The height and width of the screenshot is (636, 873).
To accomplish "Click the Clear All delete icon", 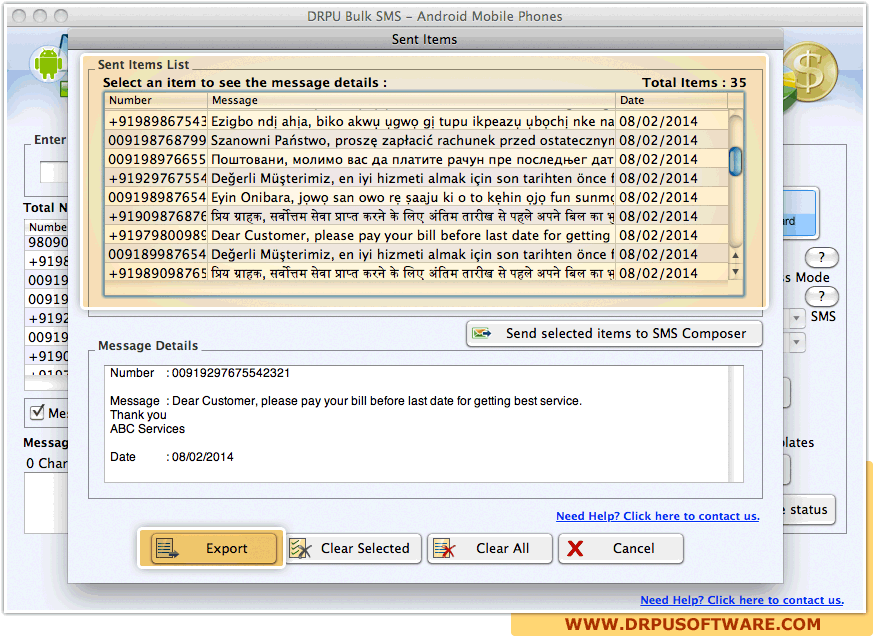I will click(x=444, y=549).
